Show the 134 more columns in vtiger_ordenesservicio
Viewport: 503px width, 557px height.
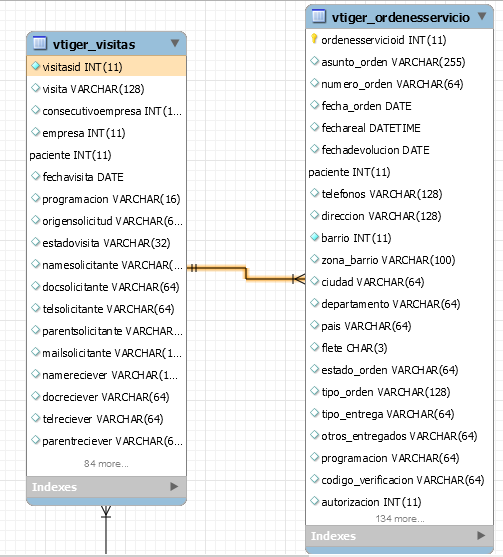[x=400, y=519]
